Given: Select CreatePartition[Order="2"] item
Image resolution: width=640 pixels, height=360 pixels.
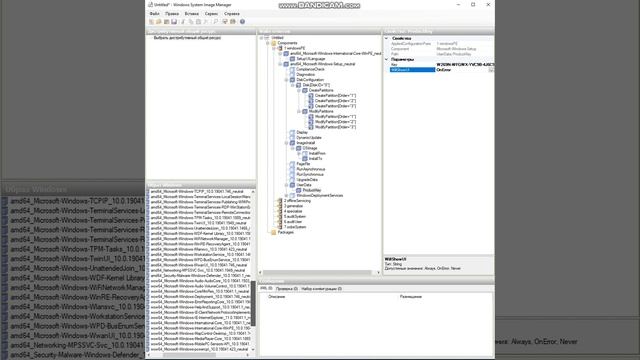Looking at the screenshot, I should 335,101.
